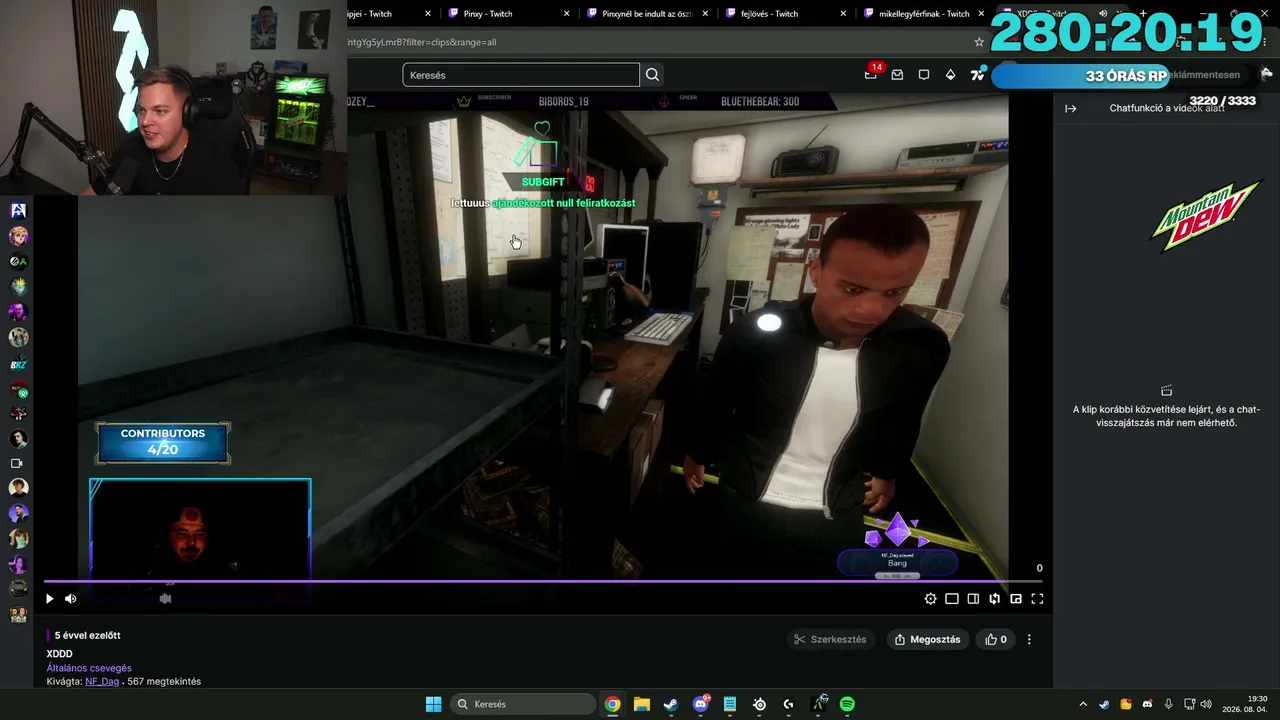Show hidden system tray icons chevron

click(x=1083, y=704)
